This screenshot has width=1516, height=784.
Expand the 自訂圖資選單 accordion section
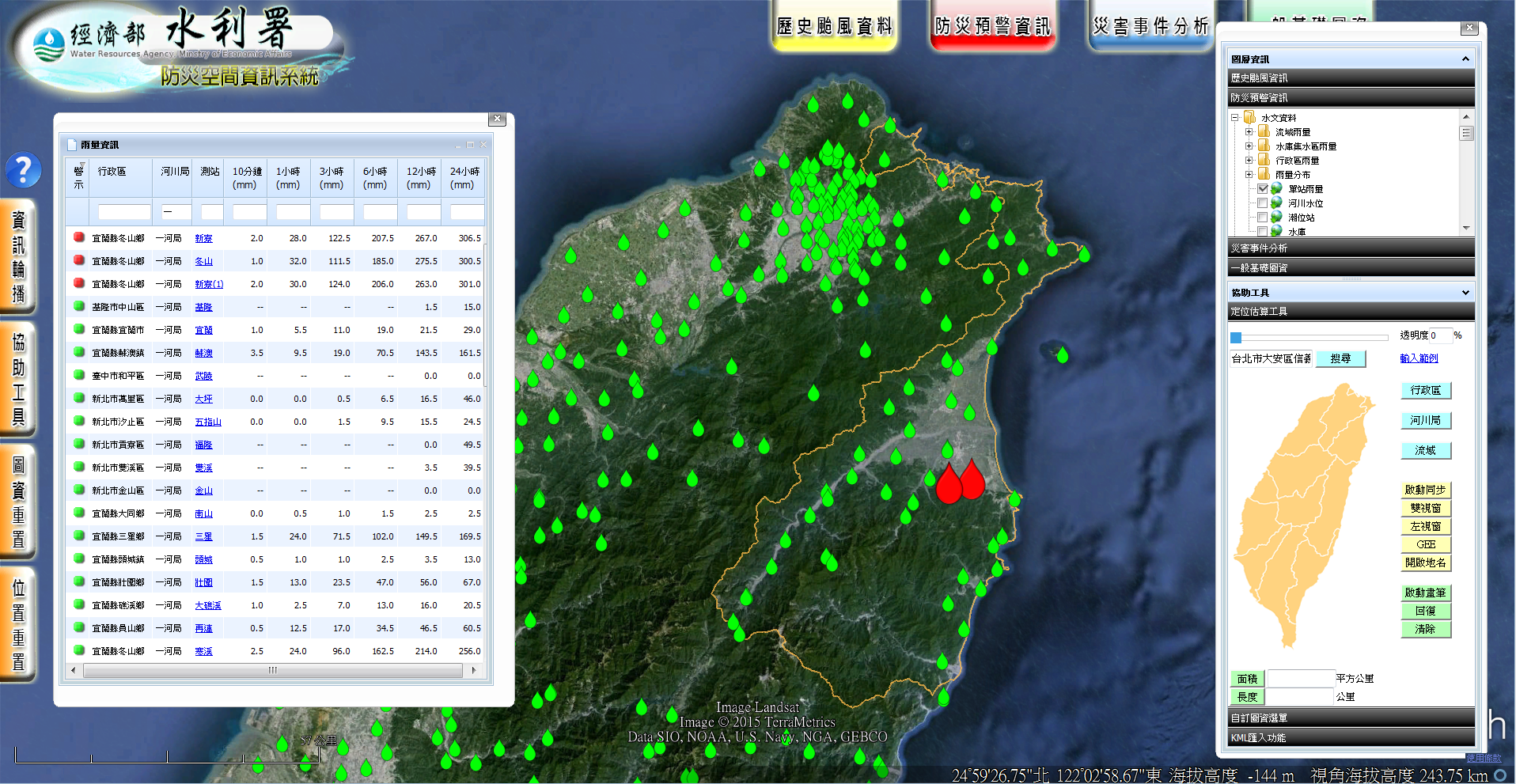1351,718
